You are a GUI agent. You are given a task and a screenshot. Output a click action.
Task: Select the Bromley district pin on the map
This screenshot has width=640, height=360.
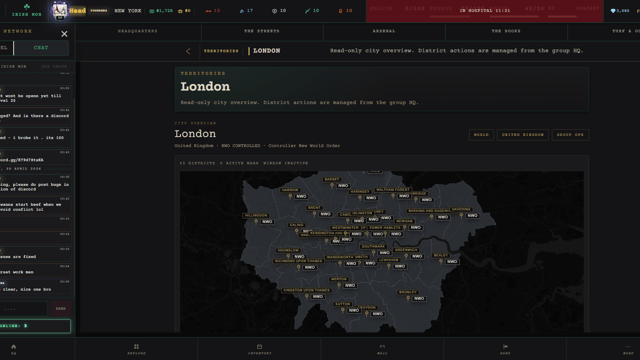[408, 298]
